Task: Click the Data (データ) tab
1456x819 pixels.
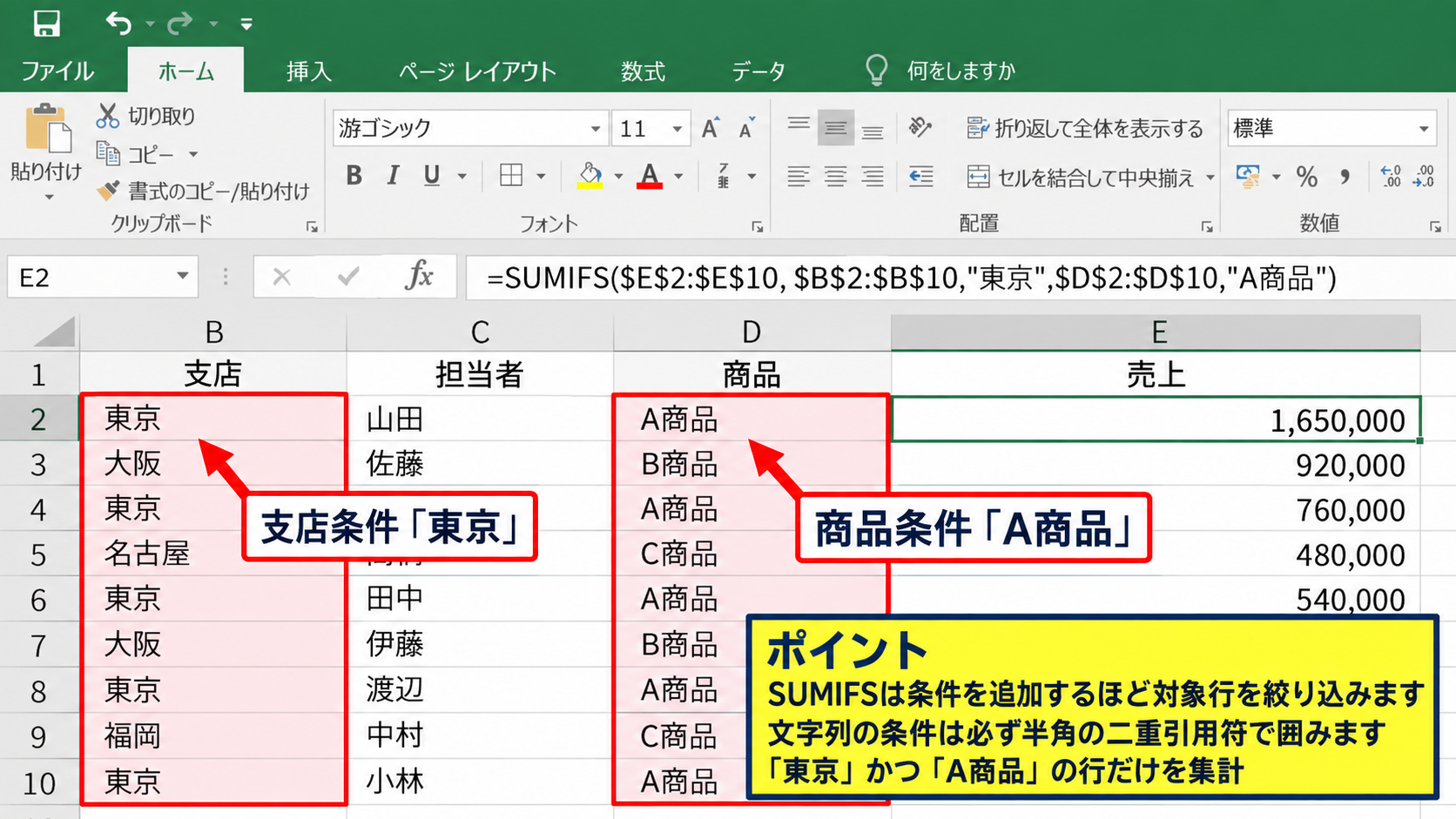Action: tap(758, 70)
